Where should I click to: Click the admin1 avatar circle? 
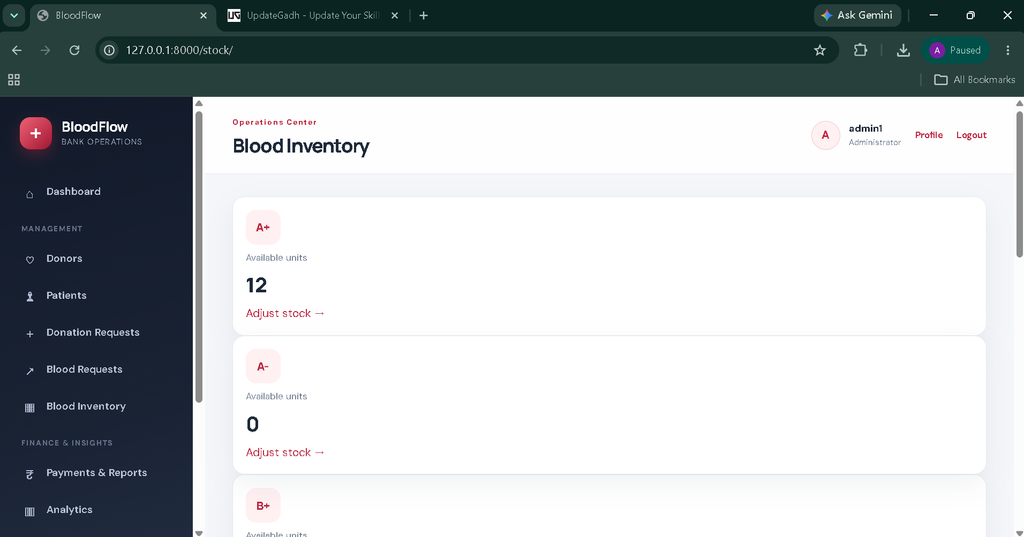(x=825, y=135)
